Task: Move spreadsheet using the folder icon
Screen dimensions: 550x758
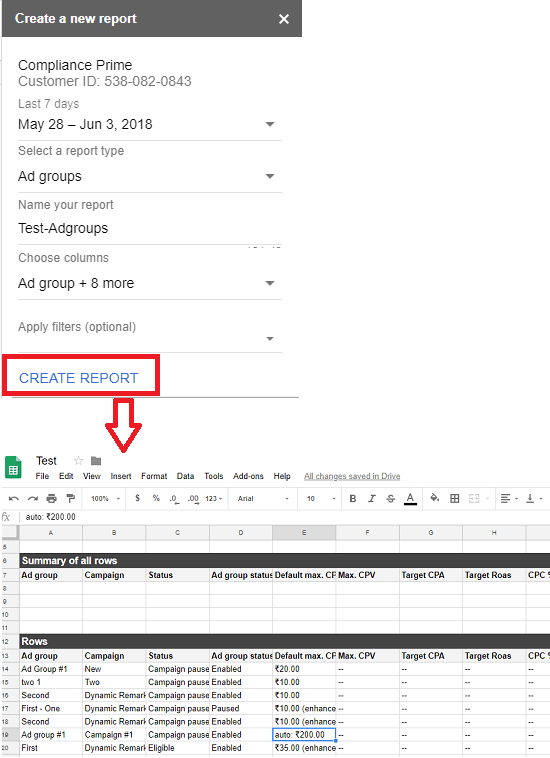Action: (x=96, y=461)
